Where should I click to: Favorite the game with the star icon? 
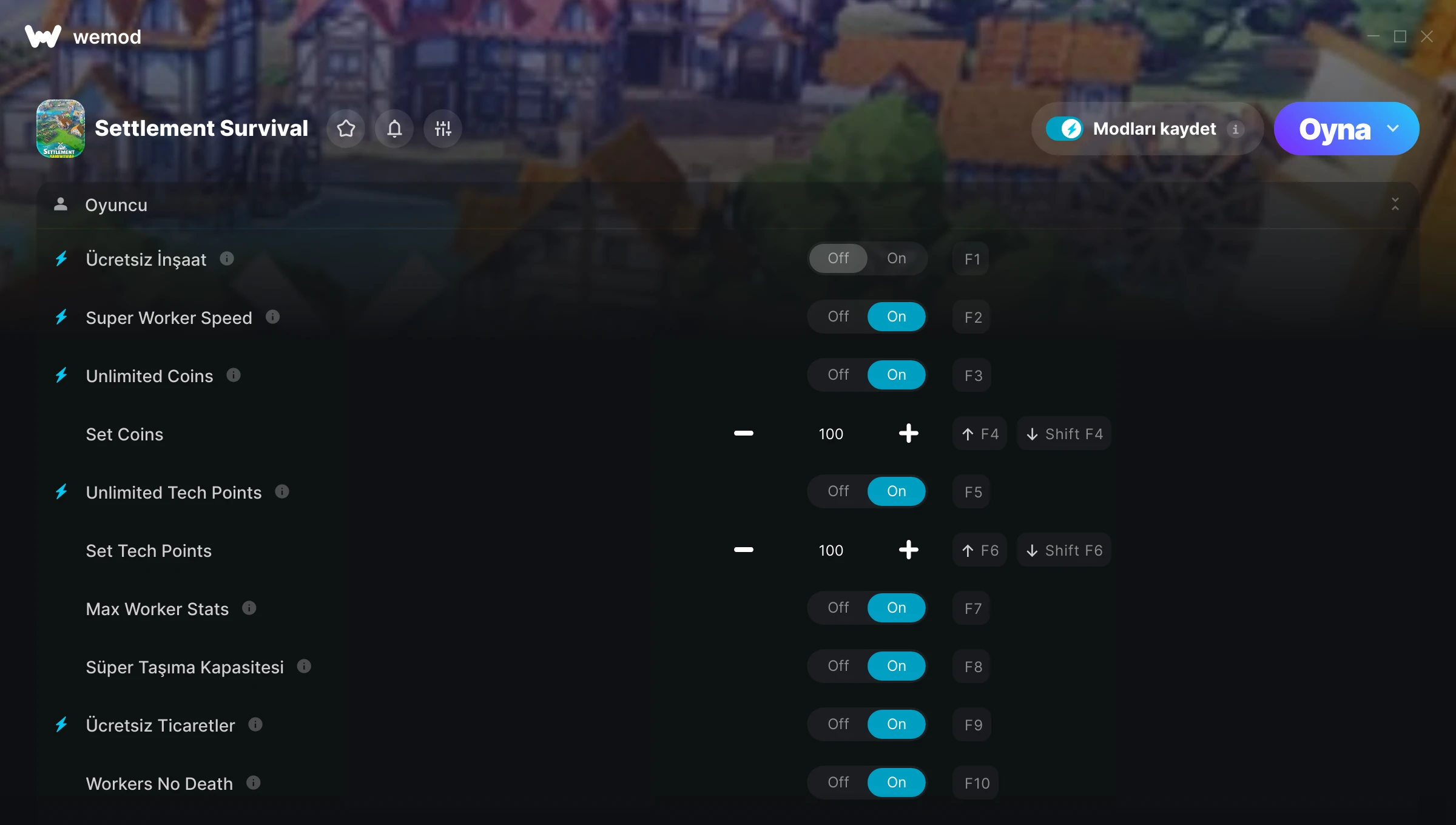click(346, 129)
